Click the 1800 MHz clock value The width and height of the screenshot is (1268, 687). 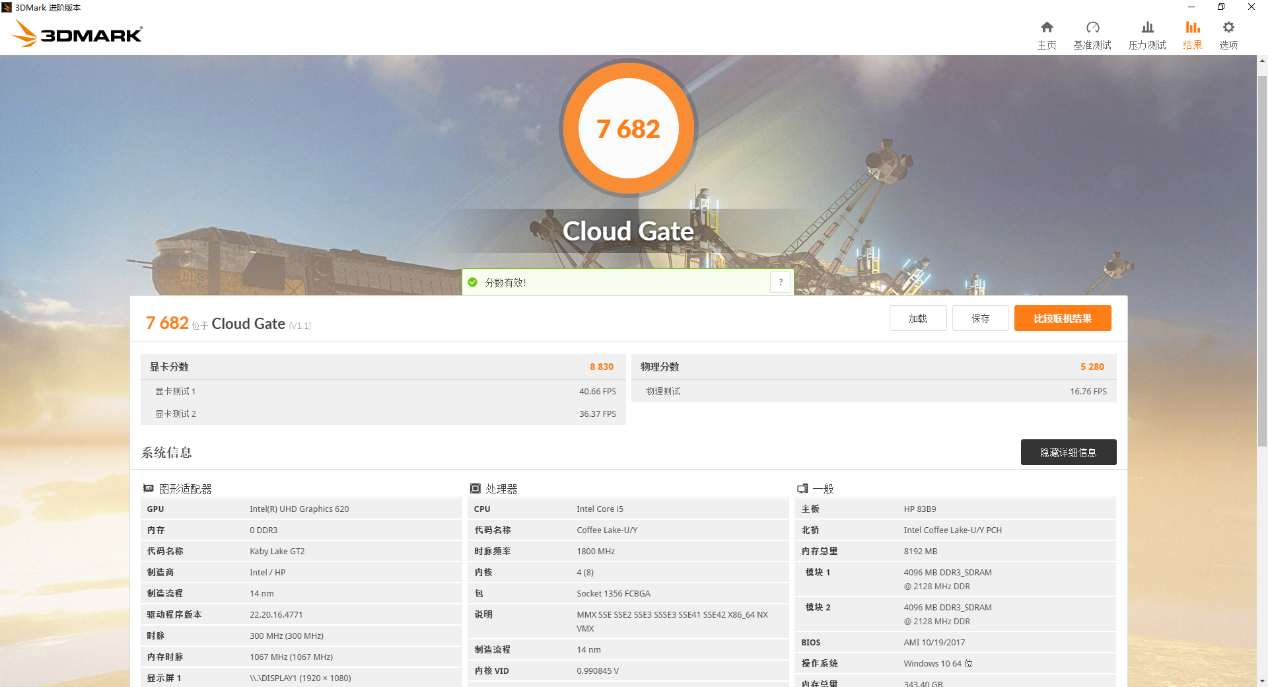click(596, 551)
